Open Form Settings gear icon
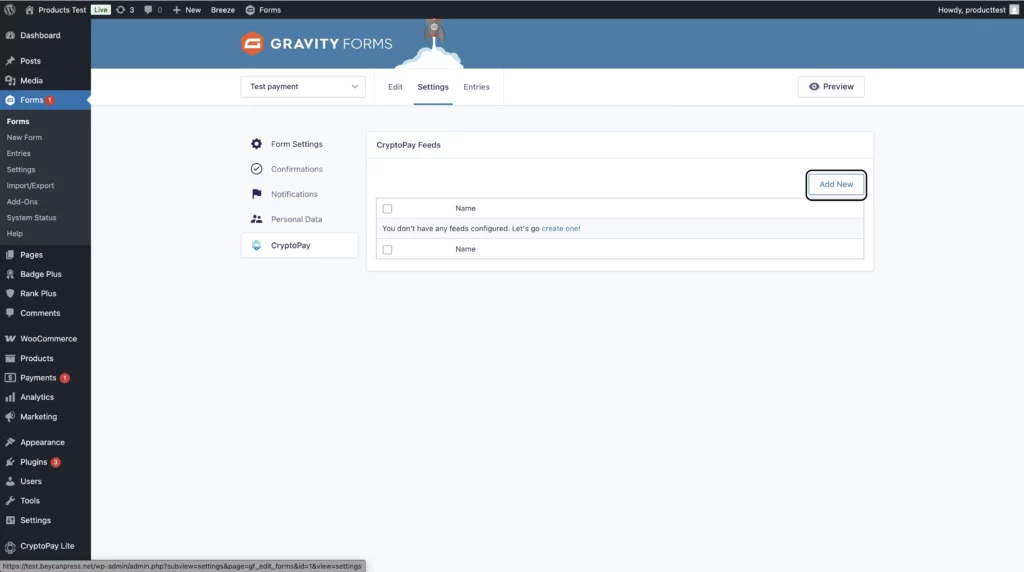The width and height of the screenshot is (1024, 572). [257, 144]
